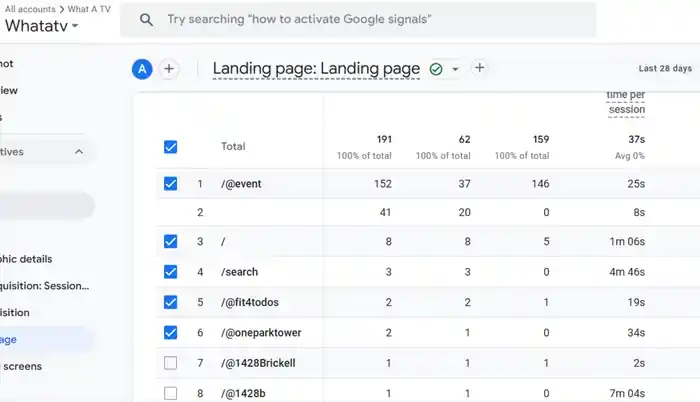Collapse the sidebar section chevron
The width and height of the screenshot is (700, 402).
pos(79,152)
